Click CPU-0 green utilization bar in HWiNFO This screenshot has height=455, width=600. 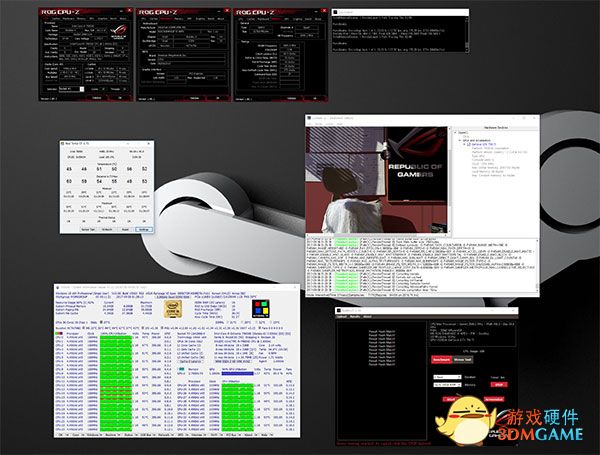point(116,338)
